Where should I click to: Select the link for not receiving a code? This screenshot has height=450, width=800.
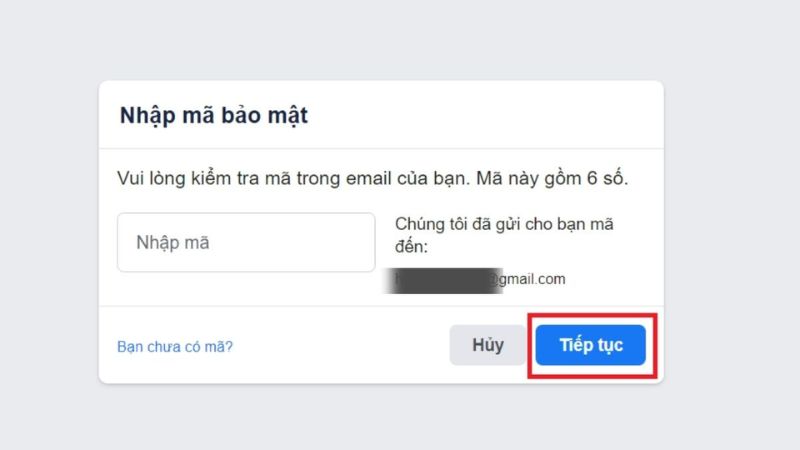(x=175, y=347)
